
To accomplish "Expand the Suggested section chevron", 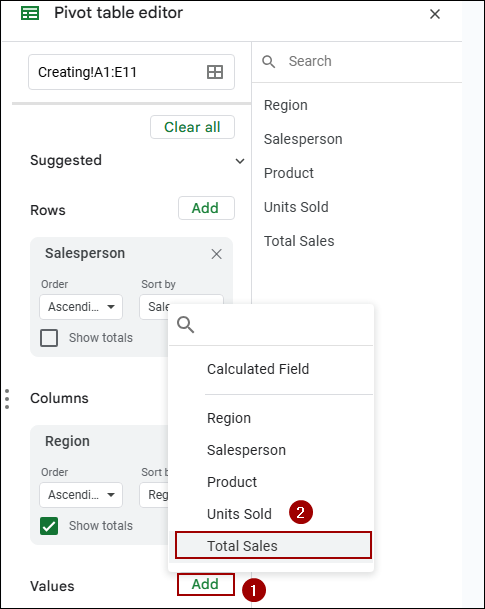I will pyautogui.click(x=240, y=161).
